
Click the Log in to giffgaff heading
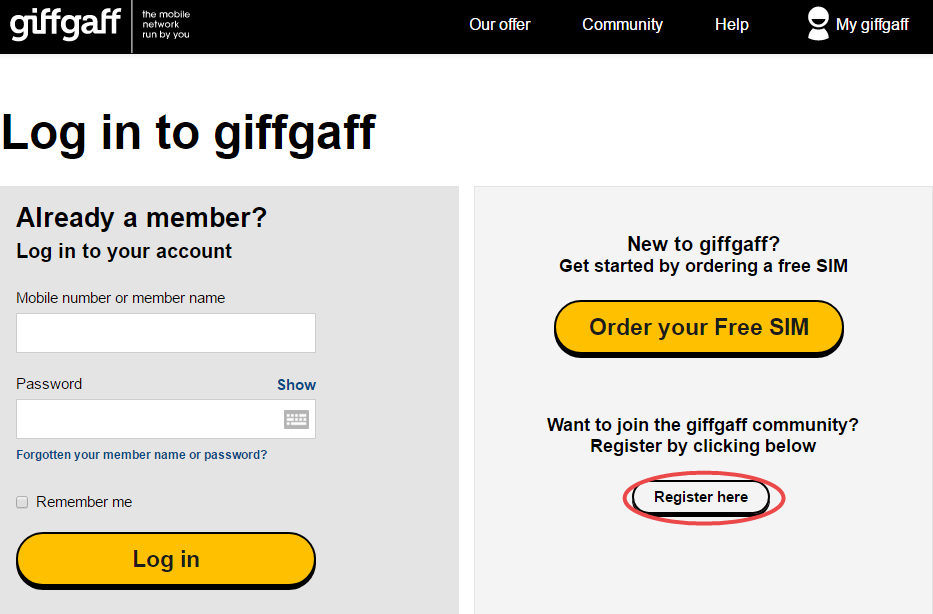click(189, 133)
